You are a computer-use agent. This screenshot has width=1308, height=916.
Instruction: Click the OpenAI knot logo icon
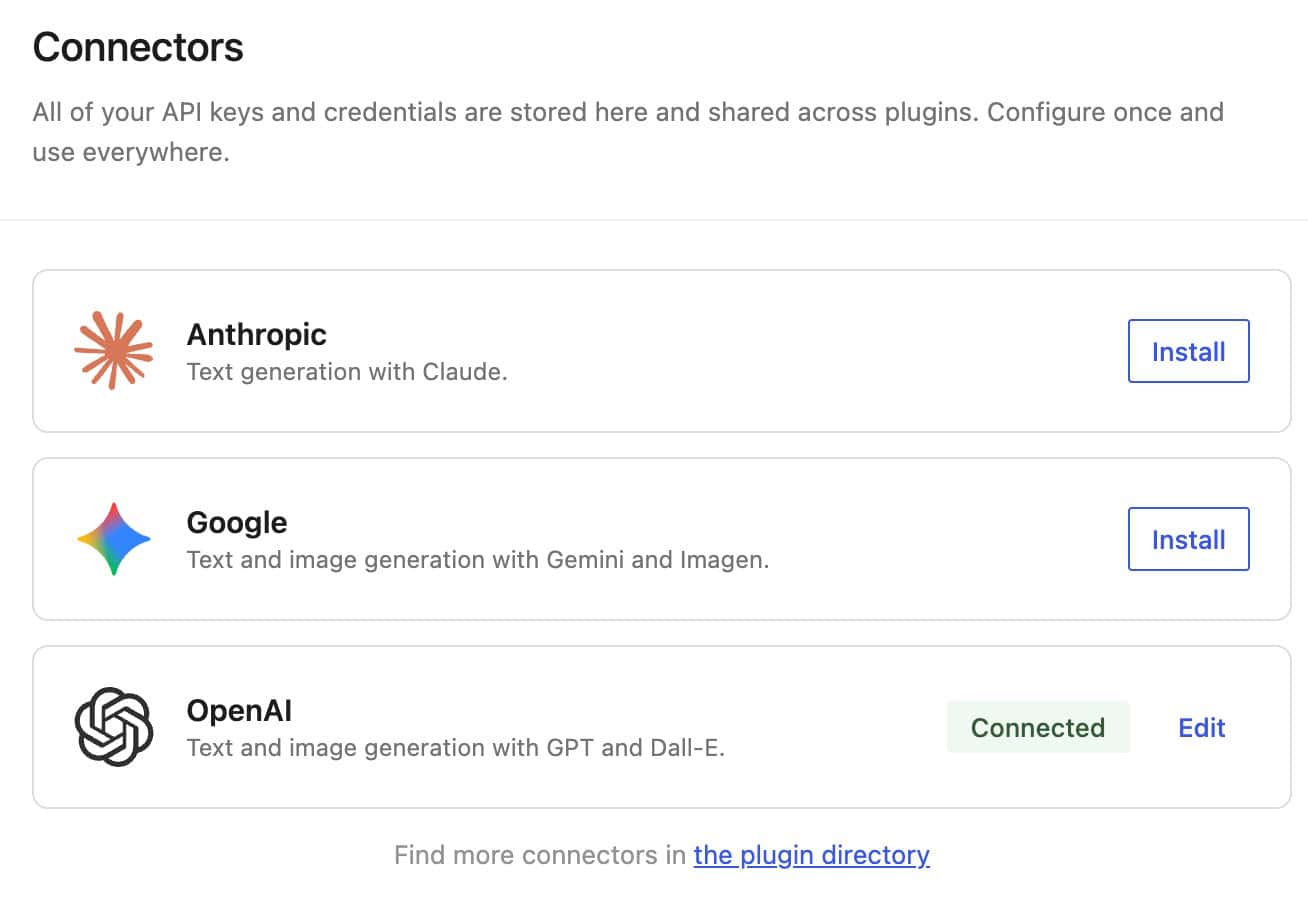[x=114, y=727]
